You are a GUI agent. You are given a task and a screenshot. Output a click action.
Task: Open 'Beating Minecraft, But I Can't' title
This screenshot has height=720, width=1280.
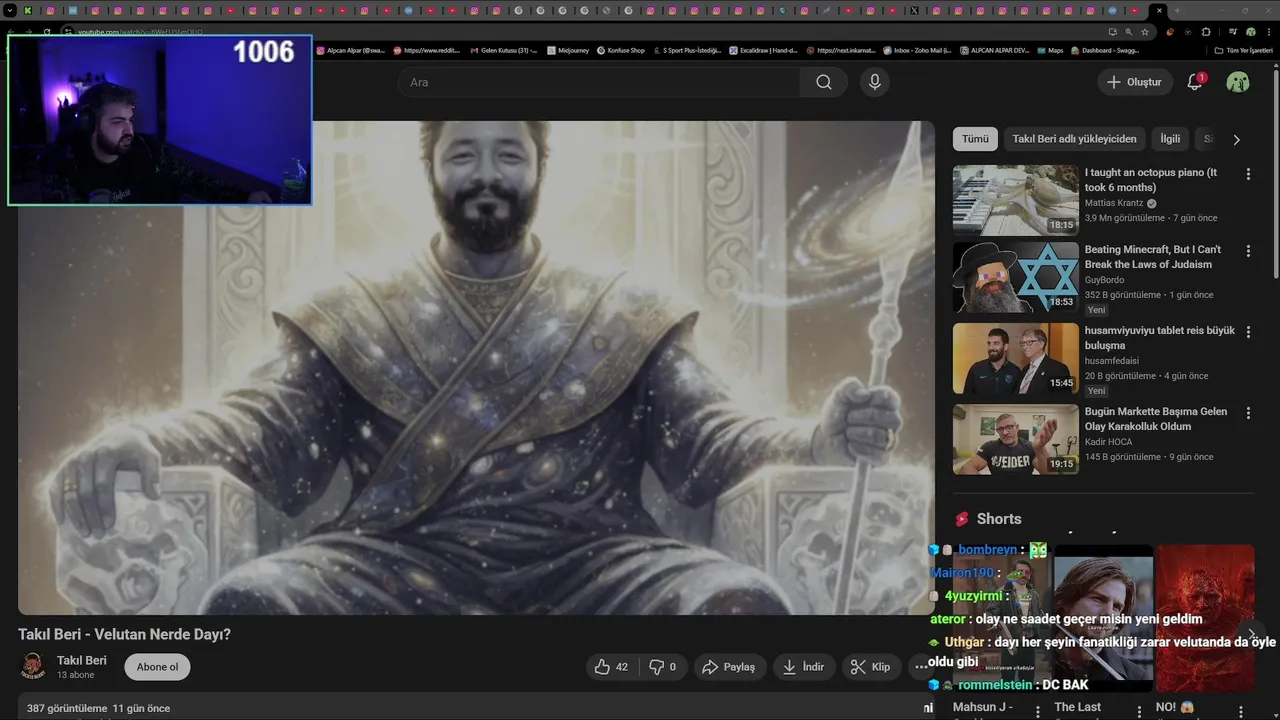(1153, 257)
